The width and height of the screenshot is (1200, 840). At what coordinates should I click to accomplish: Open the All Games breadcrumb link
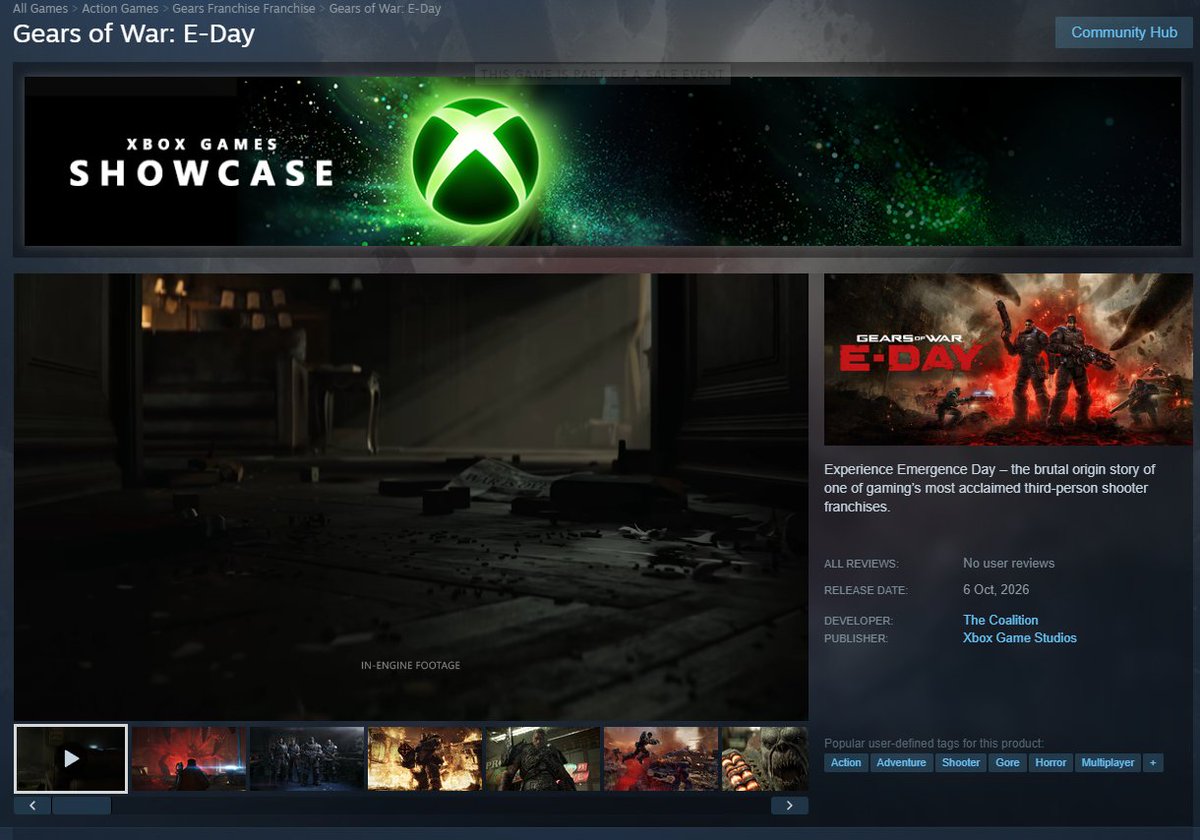click(41, 9)
